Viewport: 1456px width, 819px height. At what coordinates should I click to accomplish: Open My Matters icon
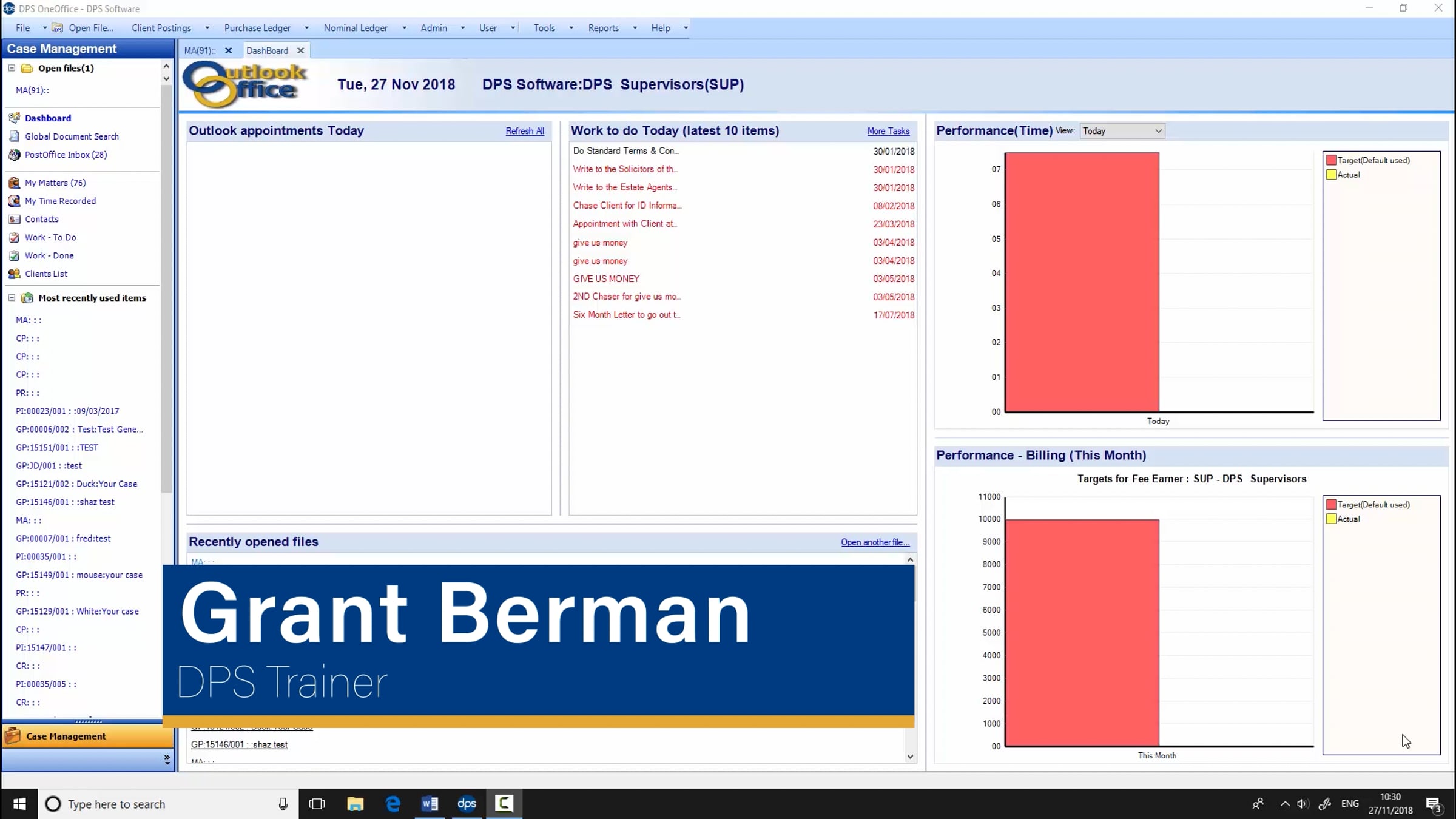click(14, 182)
